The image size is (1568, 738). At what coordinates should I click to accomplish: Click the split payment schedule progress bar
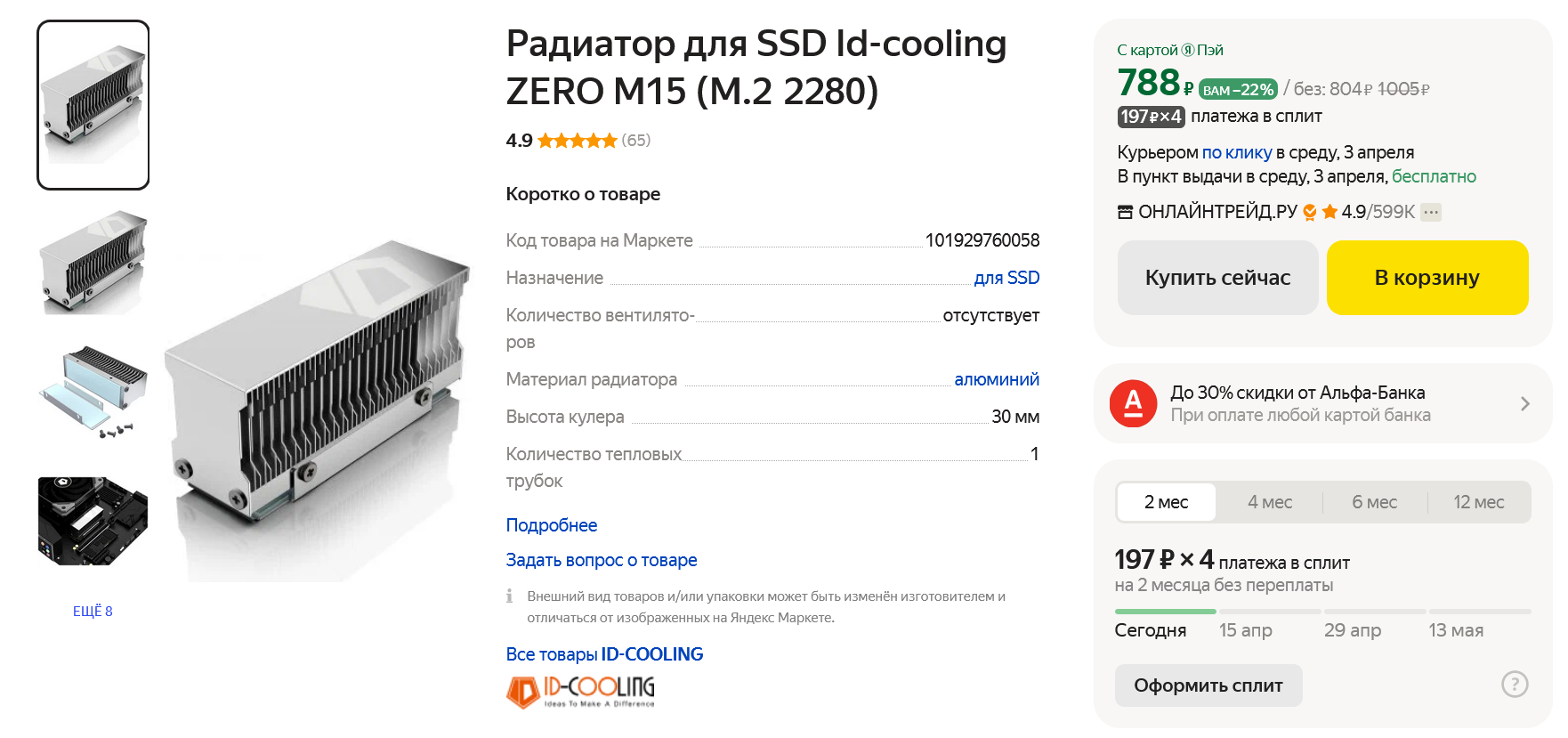coord(1322,612)
